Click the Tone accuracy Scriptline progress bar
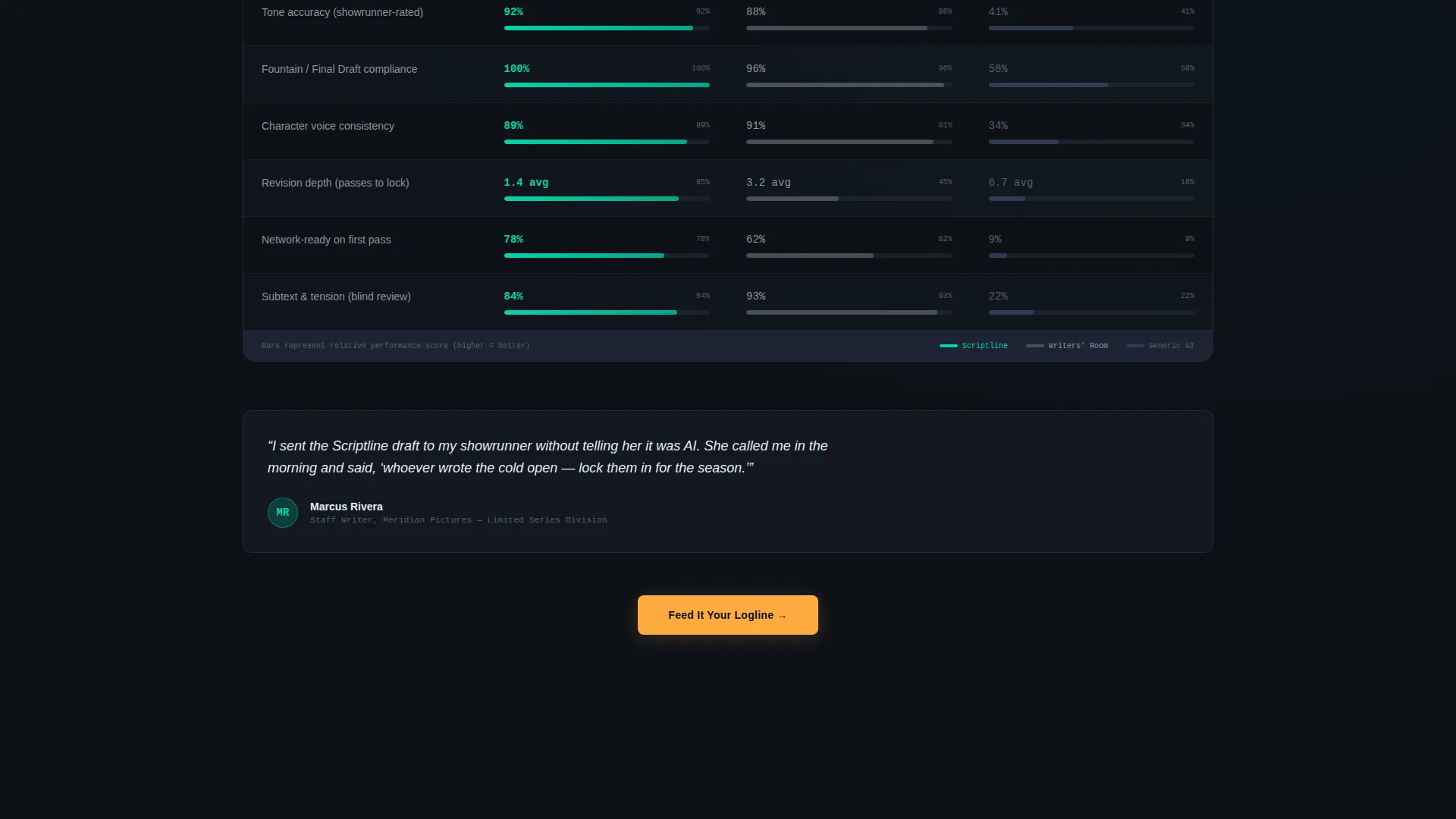The height and width of the screenshot is (819, 1456). tap(607, 28)
